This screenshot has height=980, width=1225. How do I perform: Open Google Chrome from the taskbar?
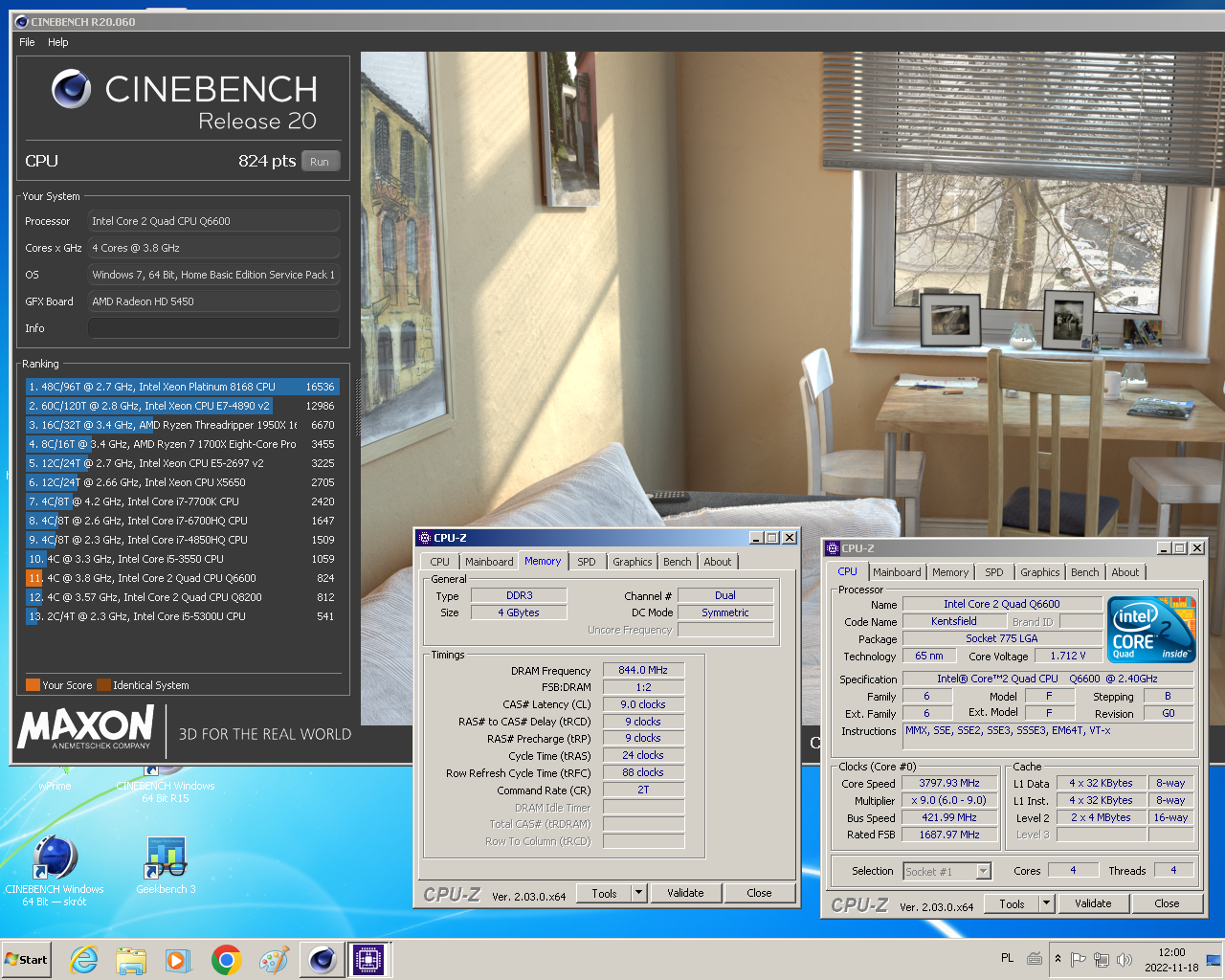click(x=227, y=960)
